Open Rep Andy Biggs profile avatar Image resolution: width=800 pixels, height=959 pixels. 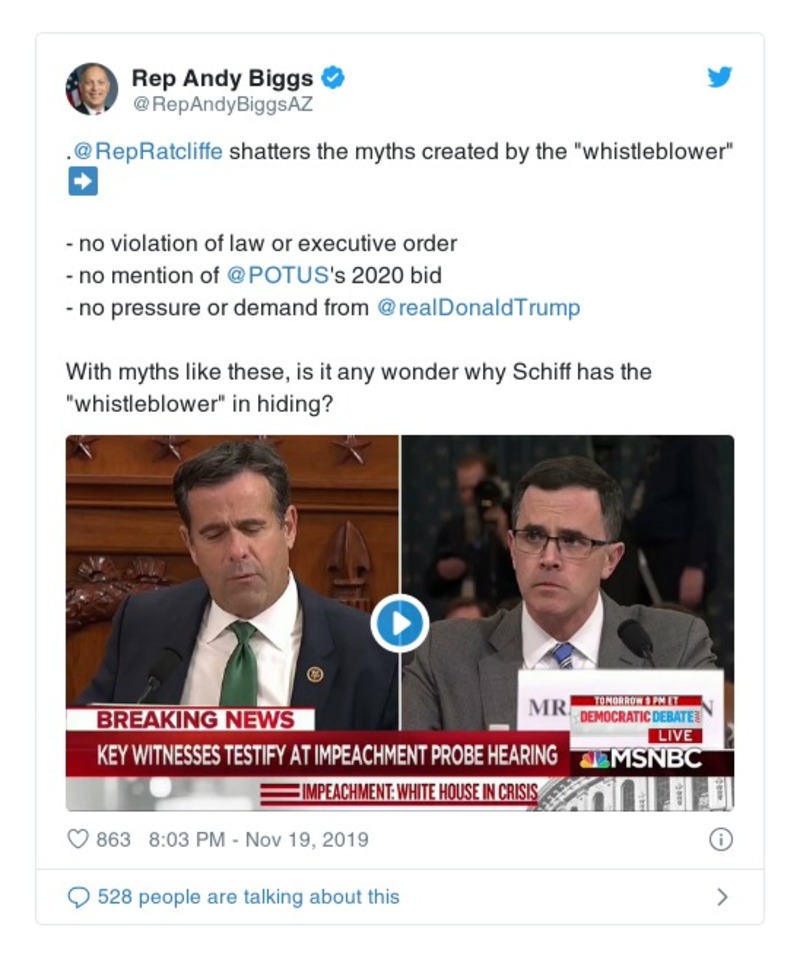92,89
